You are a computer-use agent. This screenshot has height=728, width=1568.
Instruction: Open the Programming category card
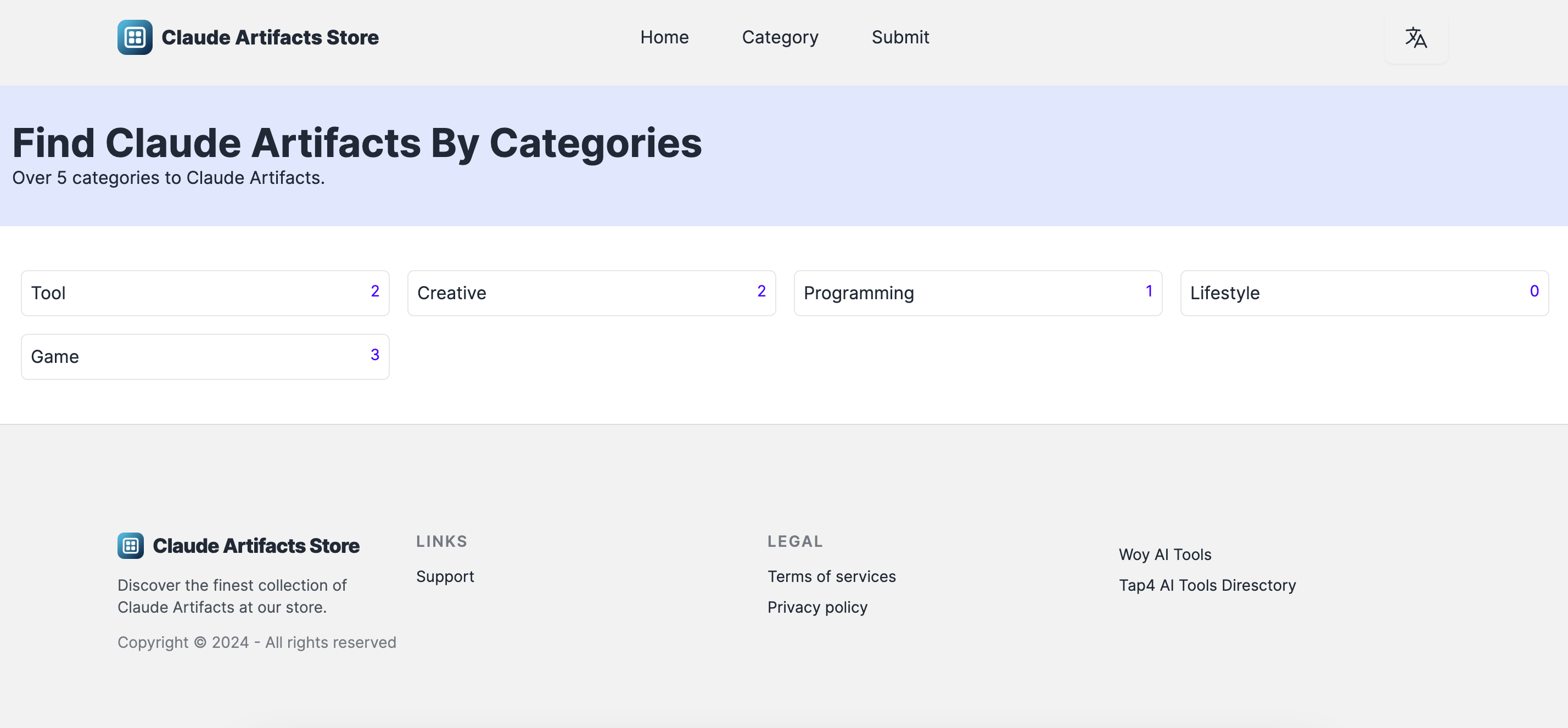[x=977, y=293]
